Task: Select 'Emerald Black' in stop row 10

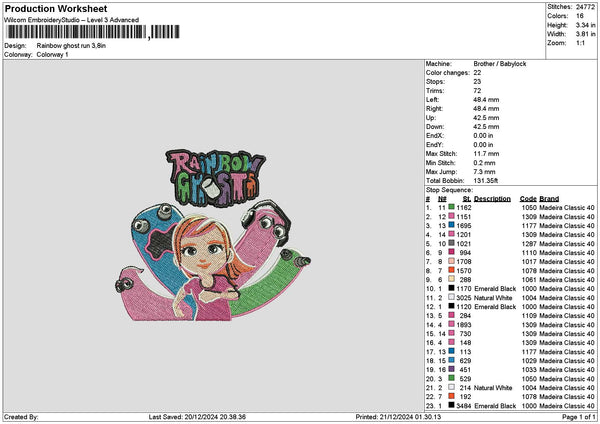Action: [x=495, y=289]
